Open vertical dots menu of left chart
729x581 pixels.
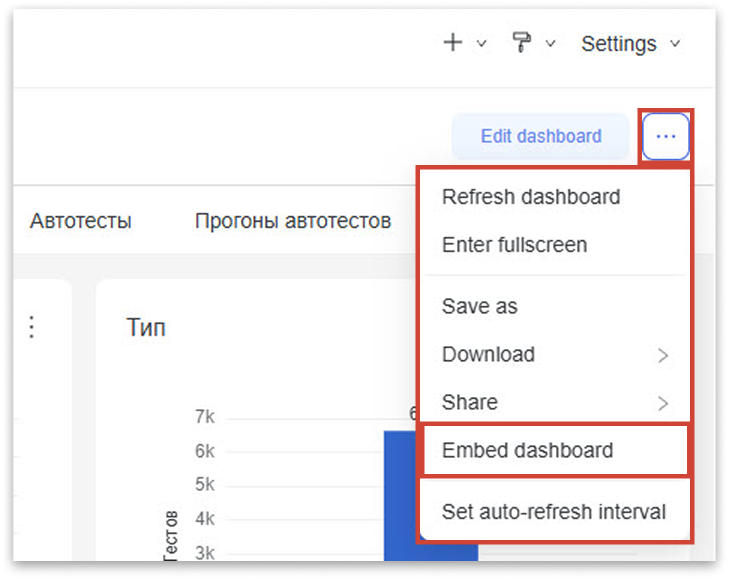pyautogui.click(x=32, y=327)
